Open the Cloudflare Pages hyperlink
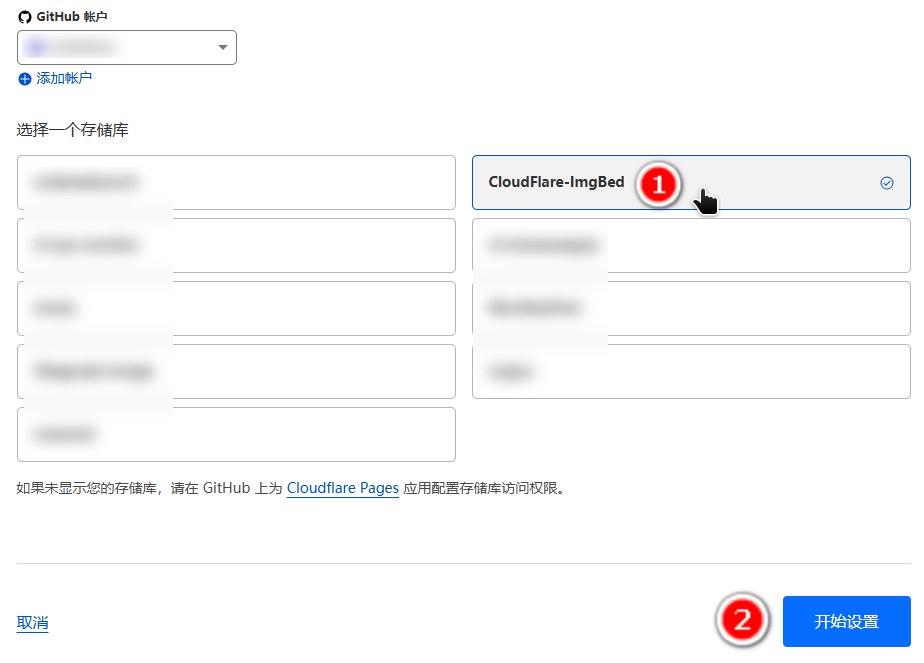This screenshot has height=663, width=924. [x=342, y=488]
